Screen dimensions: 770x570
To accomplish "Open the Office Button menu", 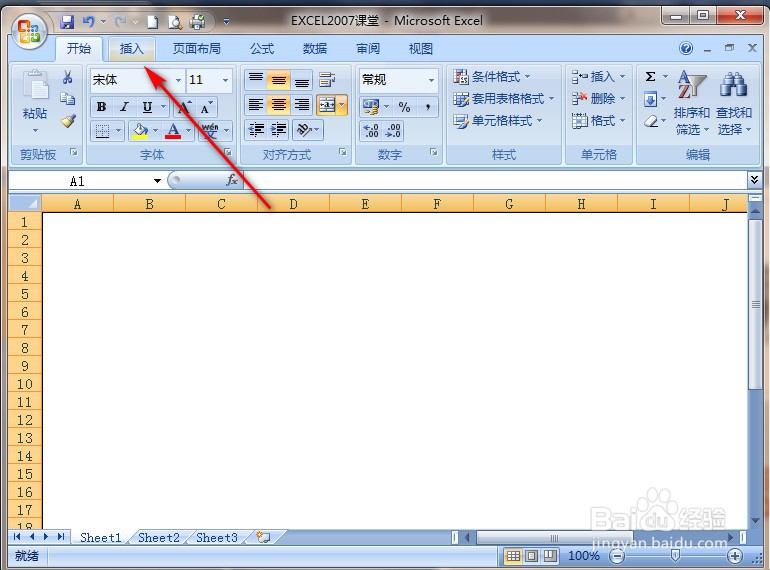I will (29, 30).
